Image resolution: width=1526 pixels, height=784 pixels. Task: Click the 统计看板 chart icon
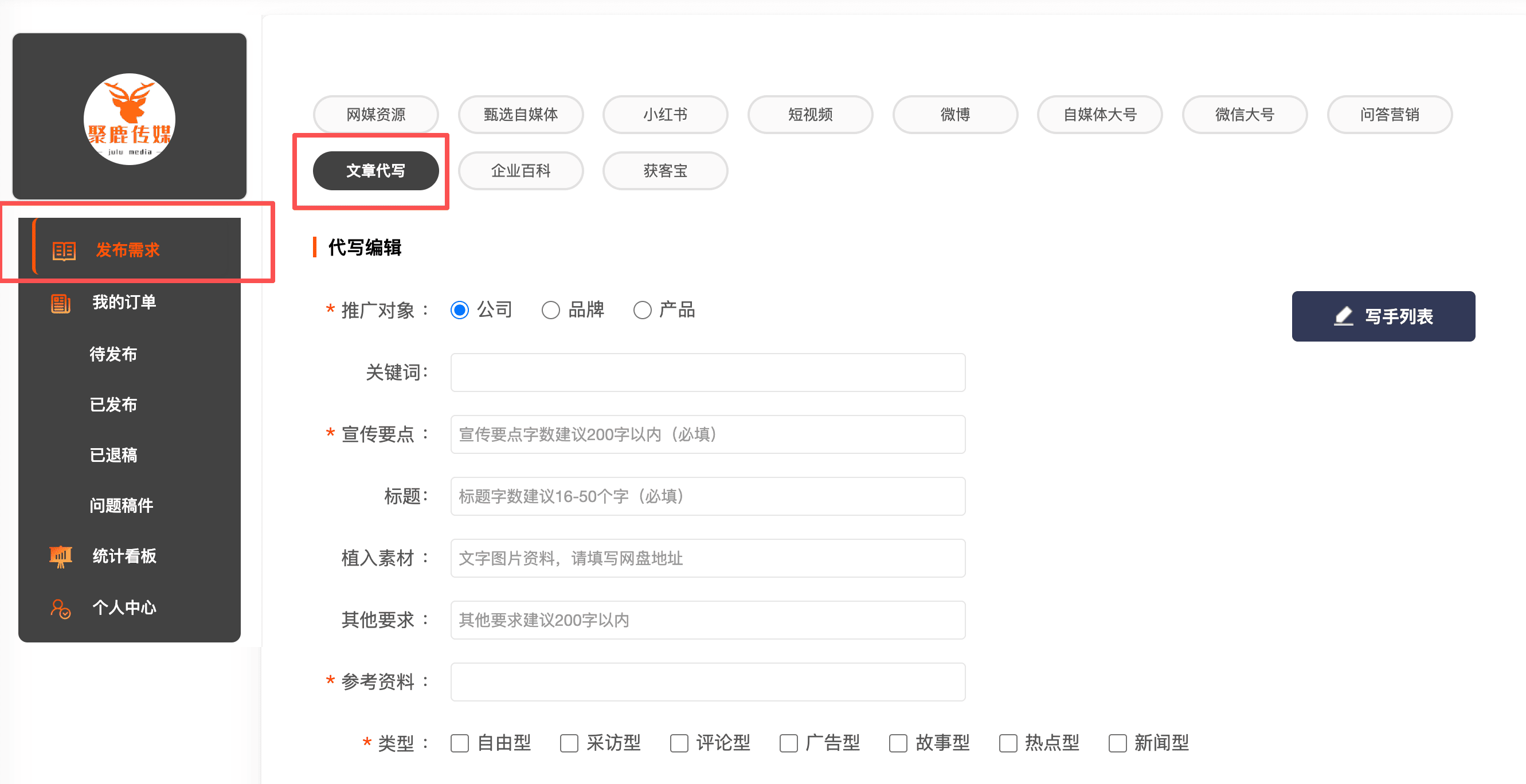[x=60, y=556]
